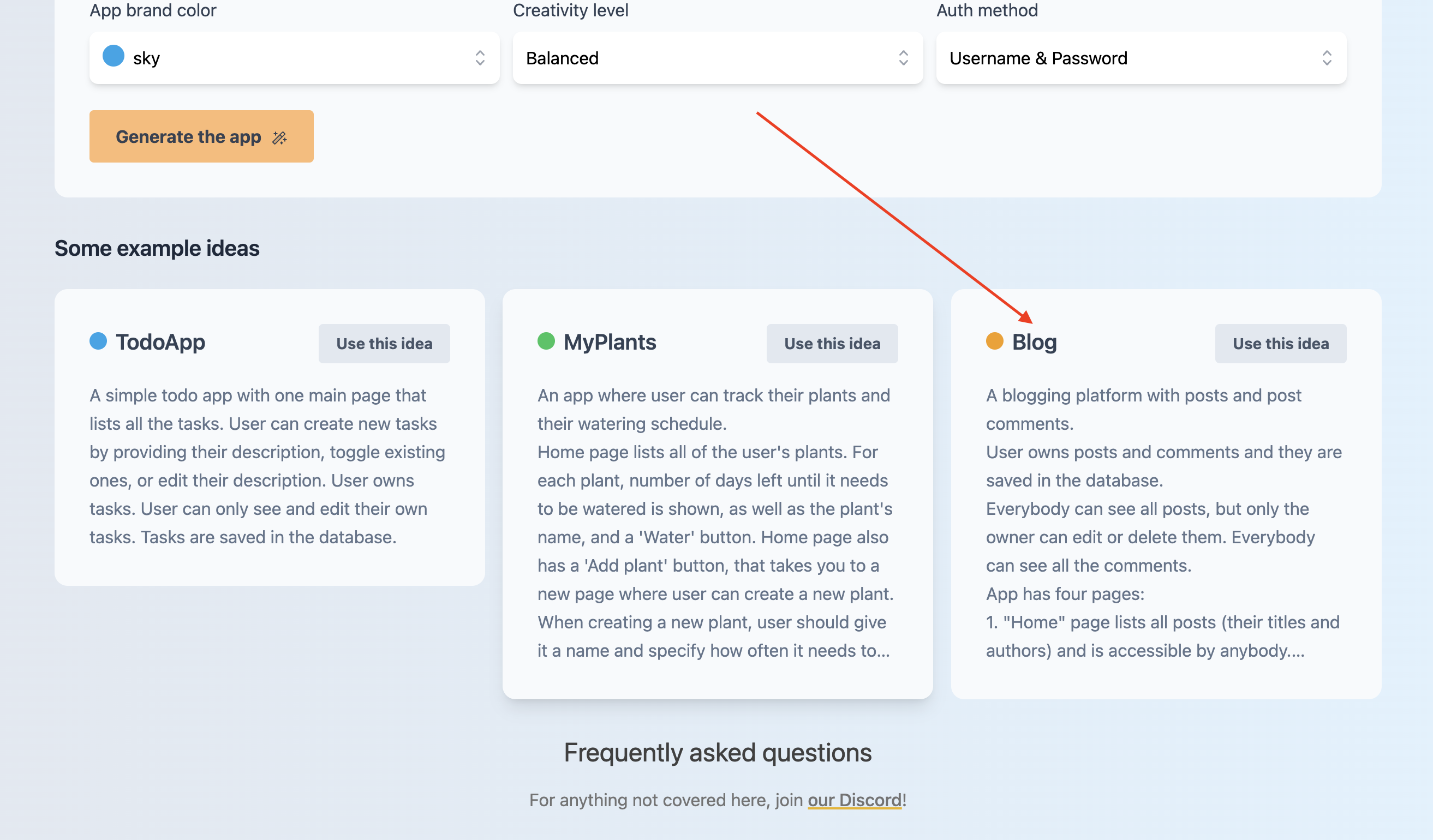Click the up-down chevron in brand color selector
Screen dimensions: 1433x840
[480, 58]
